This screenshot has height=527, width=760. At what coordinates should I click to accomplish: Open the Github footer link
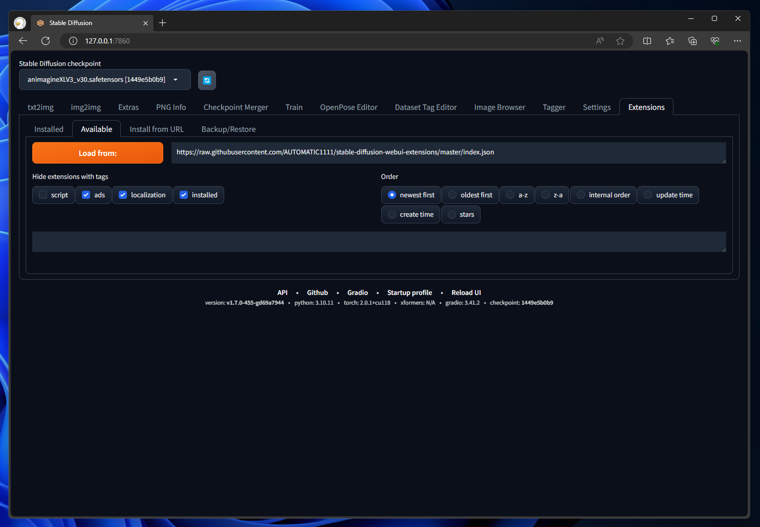click(317, 292)
